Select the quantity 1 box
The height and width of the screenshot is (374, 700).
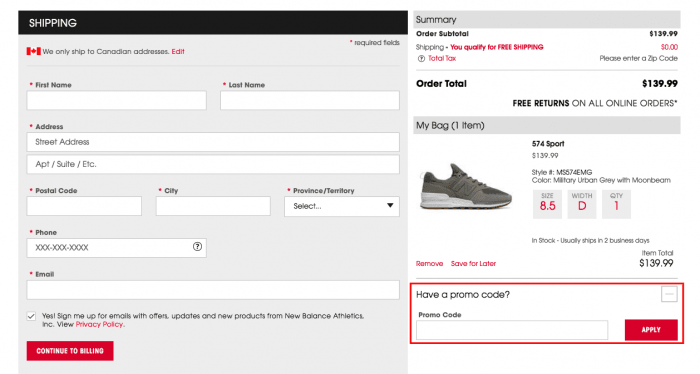tap(616, 204)
